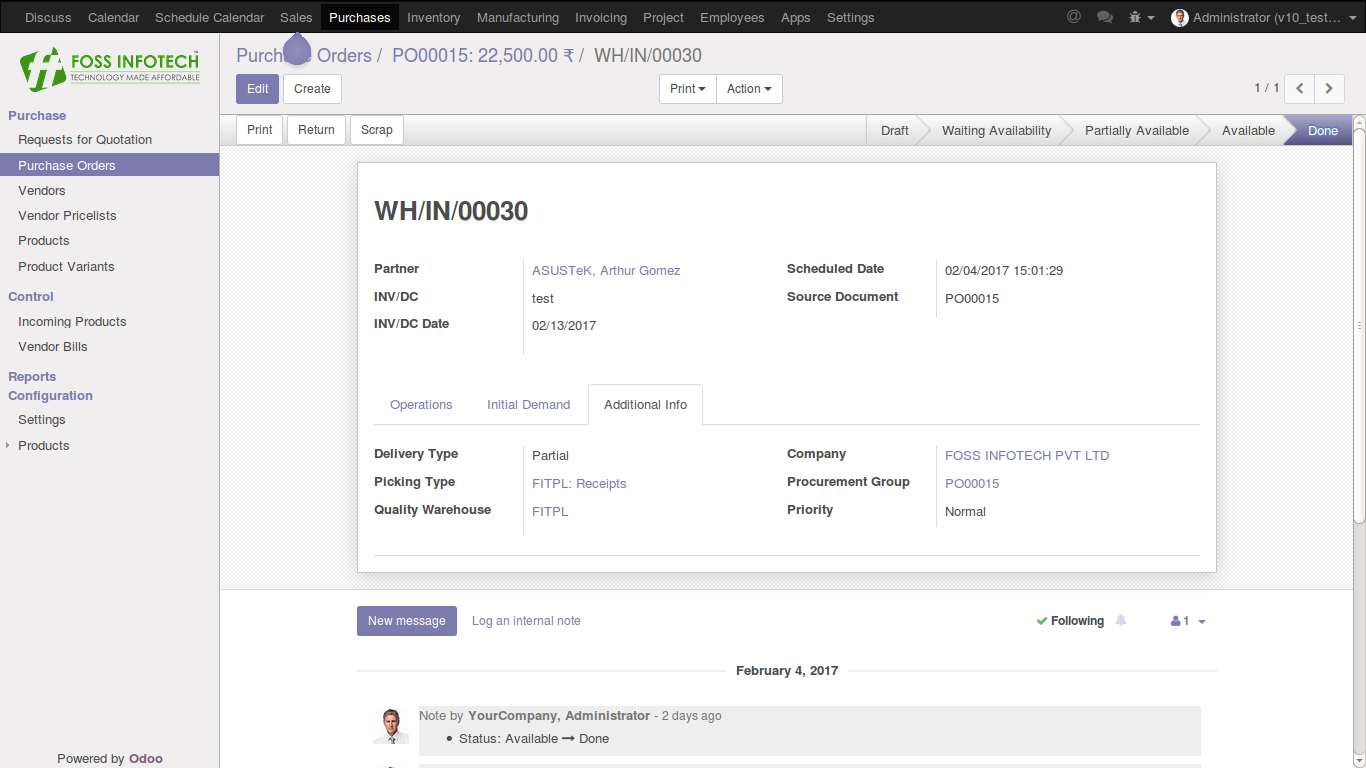The image size is (1366, 768).
Task: Switch to the Initial Demand tab
Action: (x=529, y=405)
